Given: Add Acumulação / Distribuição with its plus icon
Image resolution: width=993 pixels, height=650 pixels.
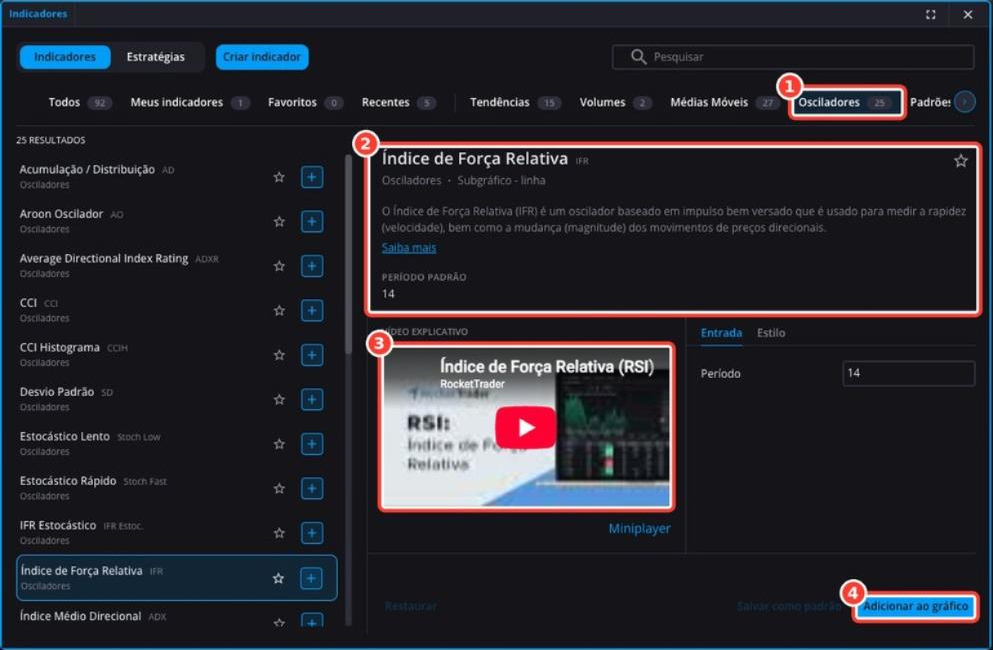Looking at the screenshot, I should [x=312, y=177].
